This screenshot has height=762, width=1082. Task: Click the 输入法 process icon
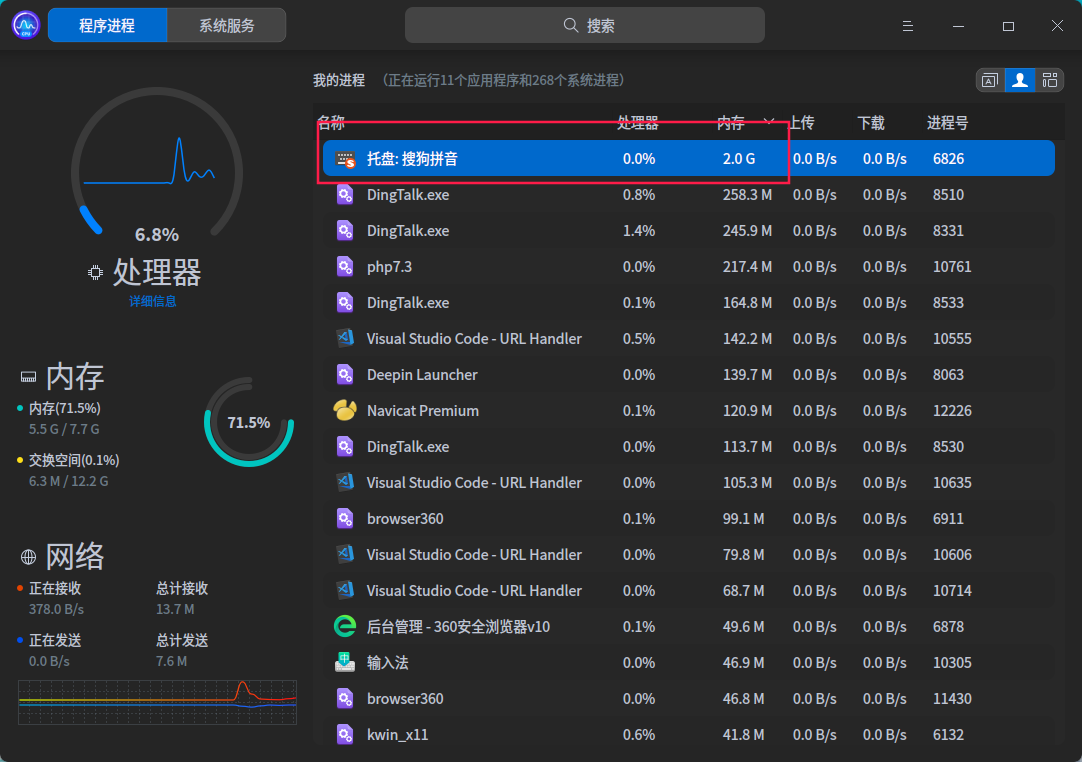(x=345, y=663)
